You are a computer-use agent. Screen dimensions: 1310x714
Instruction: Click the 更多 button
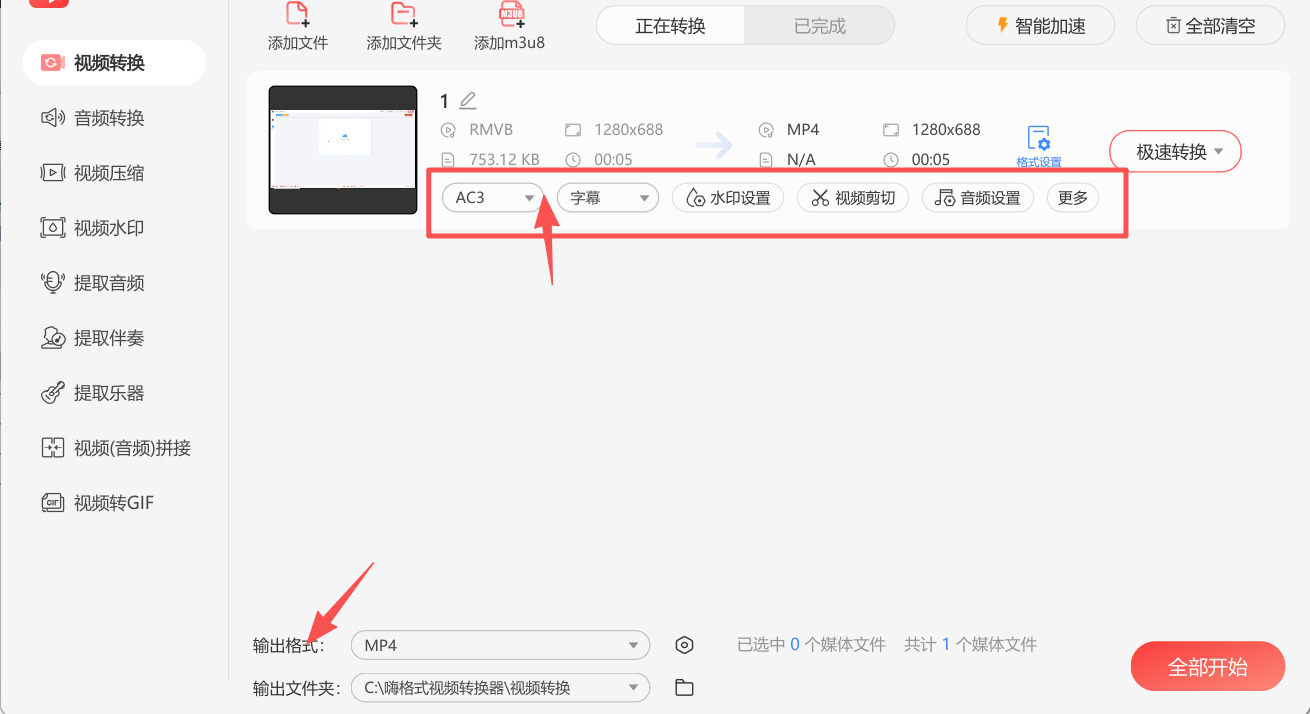(1073, 198)
